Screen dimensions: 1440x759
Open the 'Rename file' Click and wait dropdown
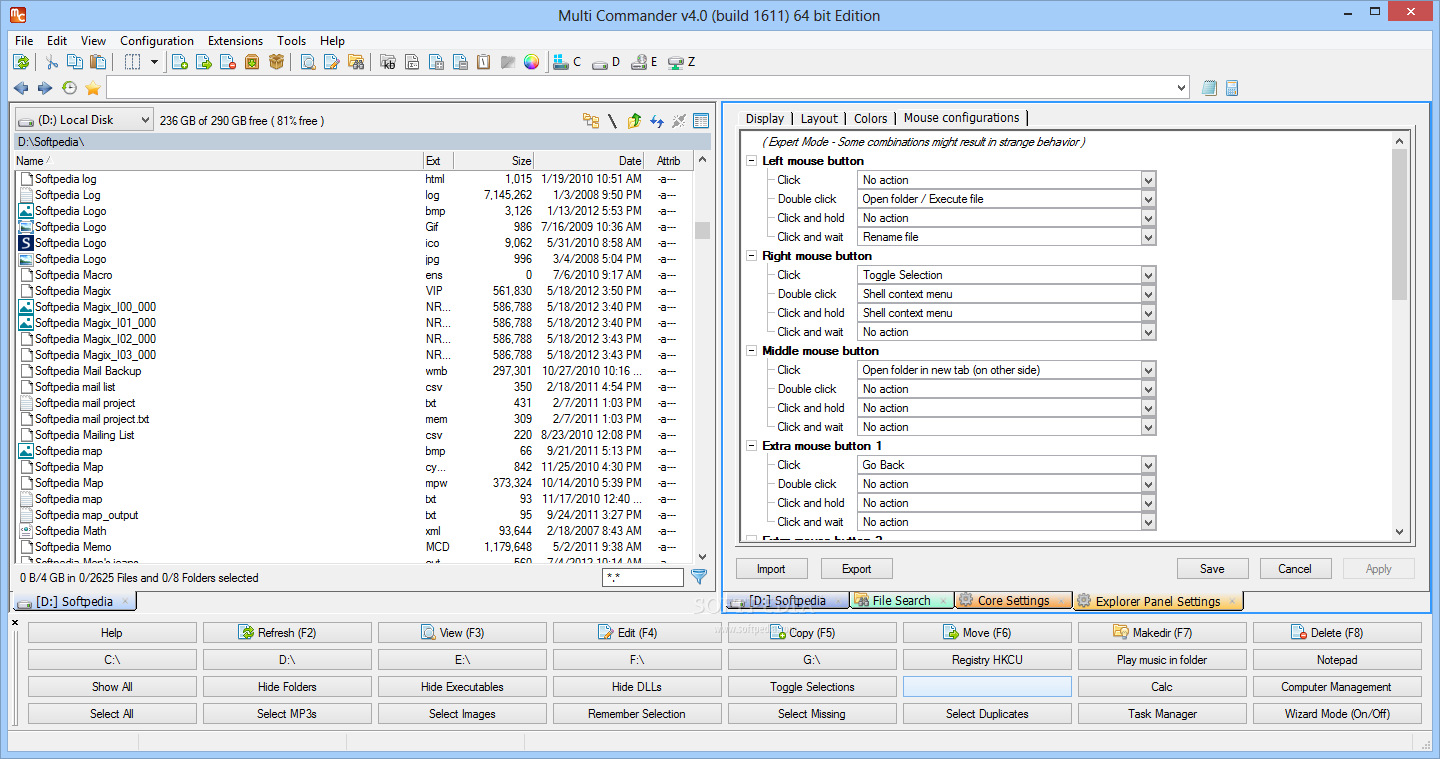tap(1148, 237)
